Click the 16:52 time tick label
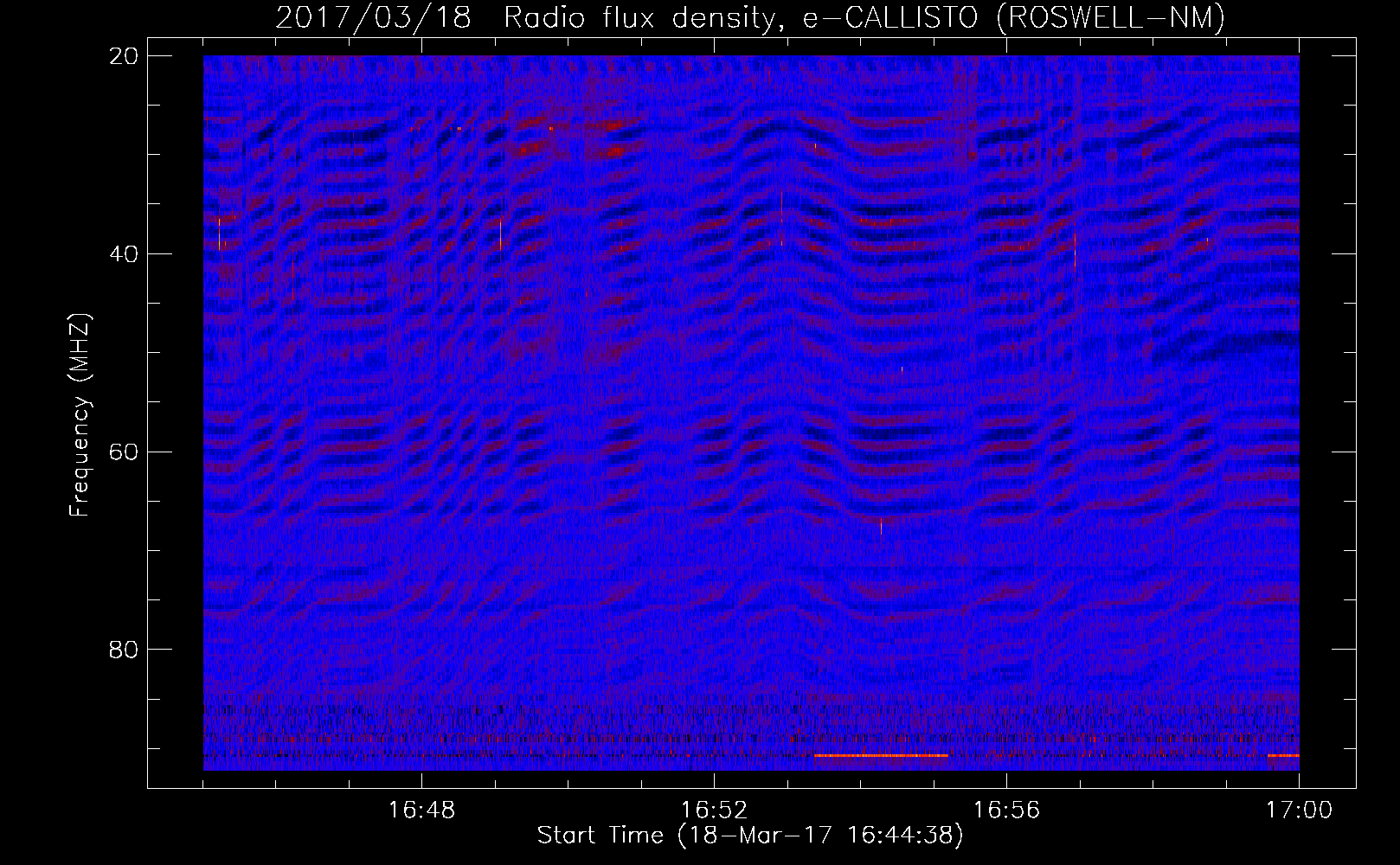1400x865 pixels. 715,811
